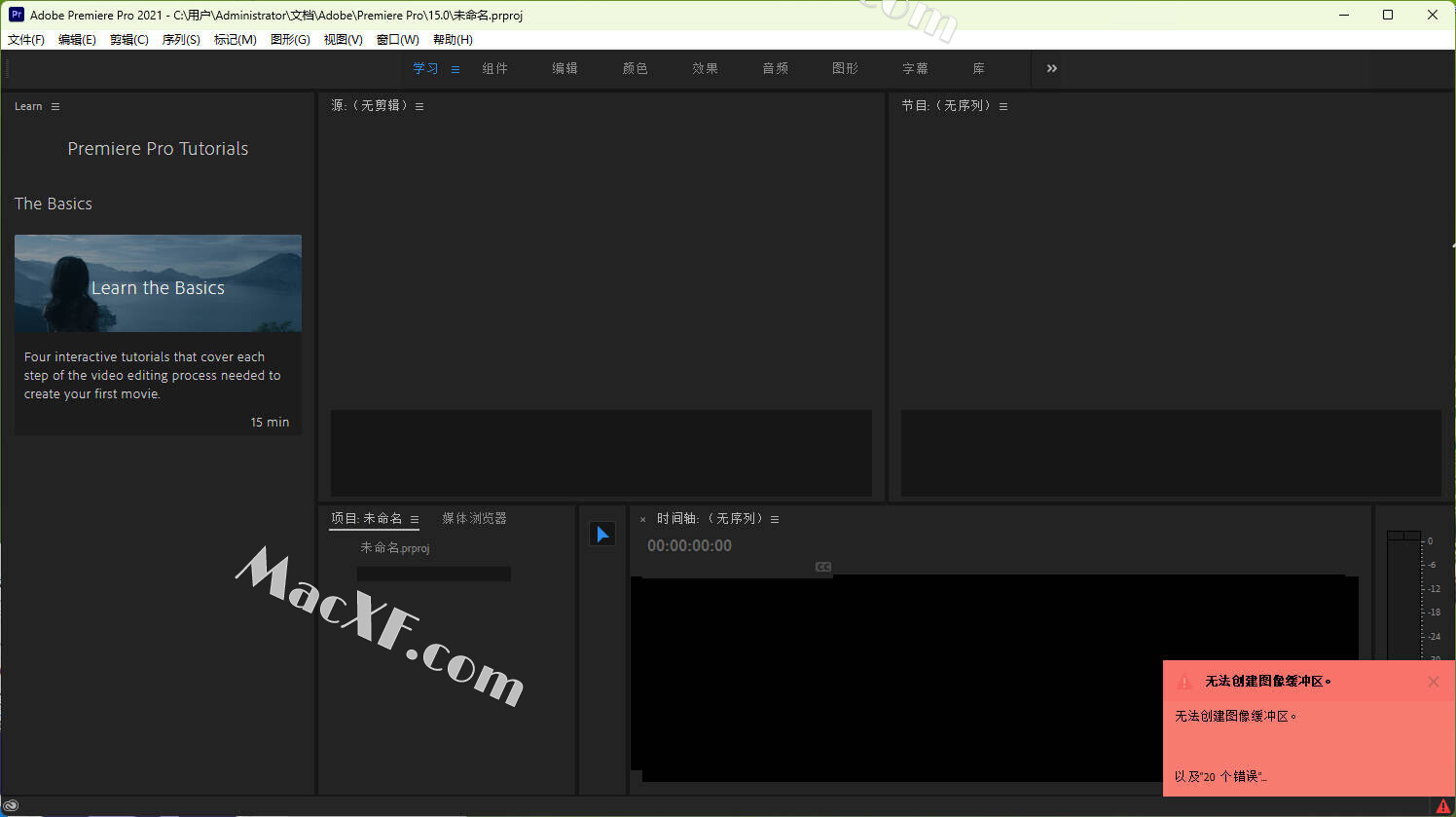
Task: Switch to the 效果 workspace
Action: coord(706,68)
